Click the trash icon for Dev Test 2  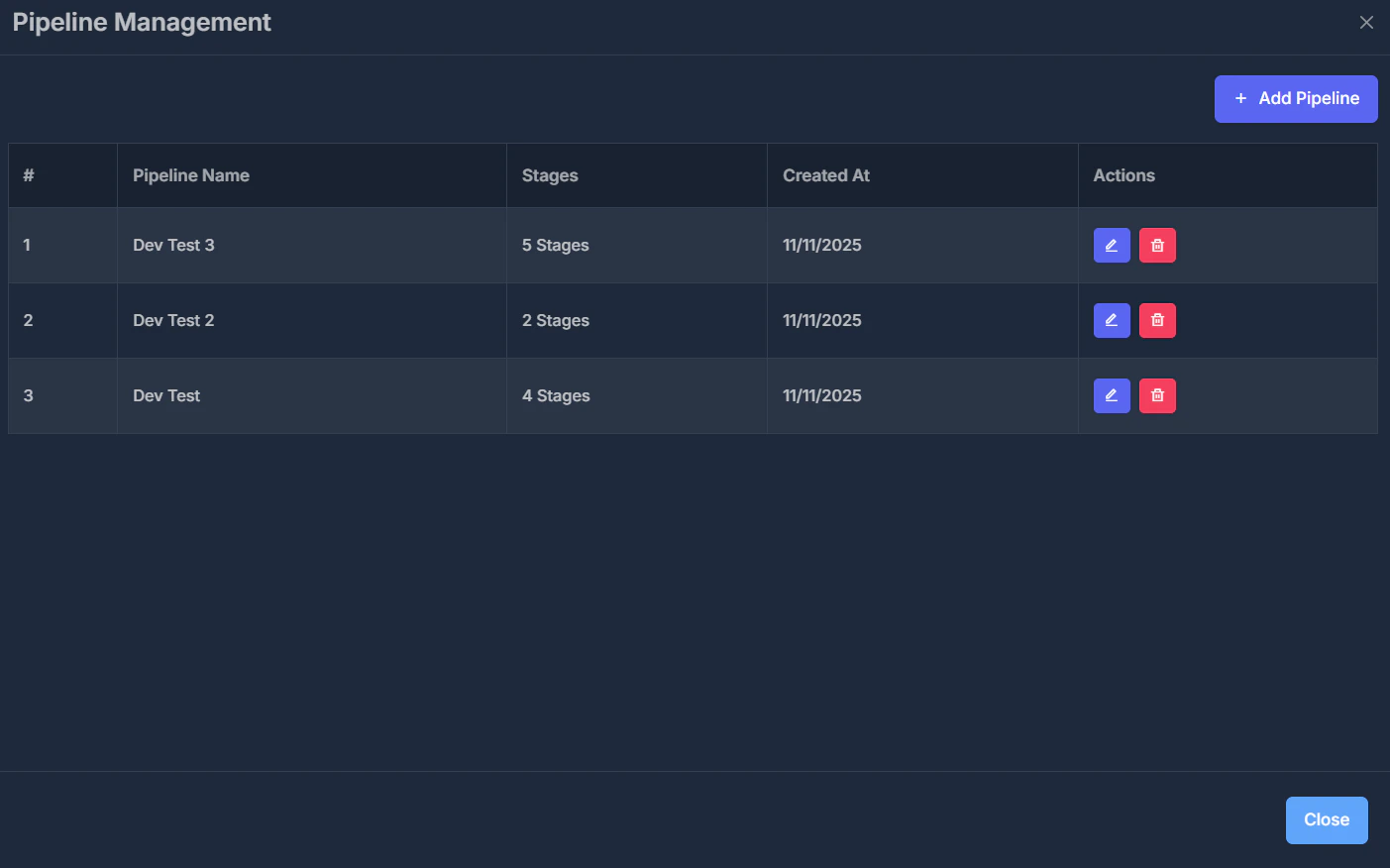[x=1157, y=320]
